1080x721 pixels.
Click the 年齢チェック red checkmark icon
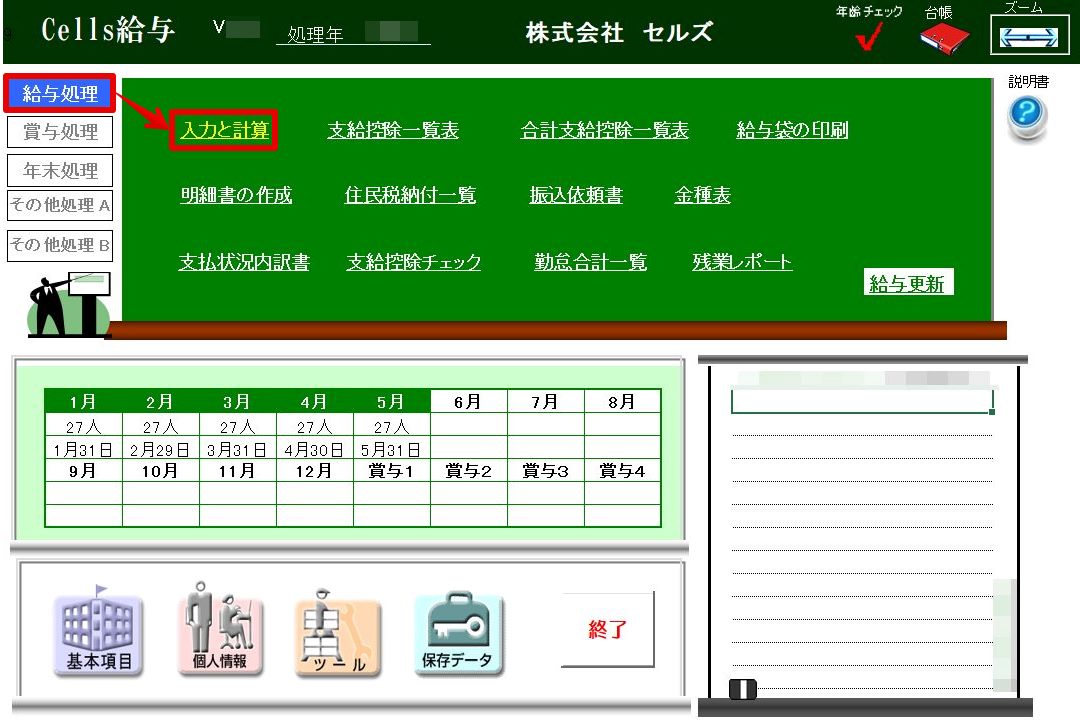(868, 39)
